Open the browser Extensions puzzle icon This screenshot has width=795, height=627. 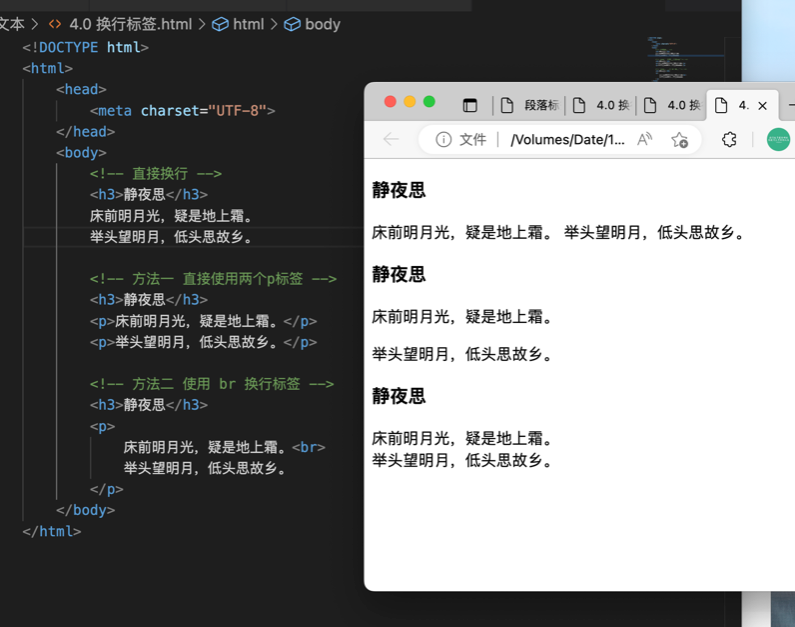[729, 140]
